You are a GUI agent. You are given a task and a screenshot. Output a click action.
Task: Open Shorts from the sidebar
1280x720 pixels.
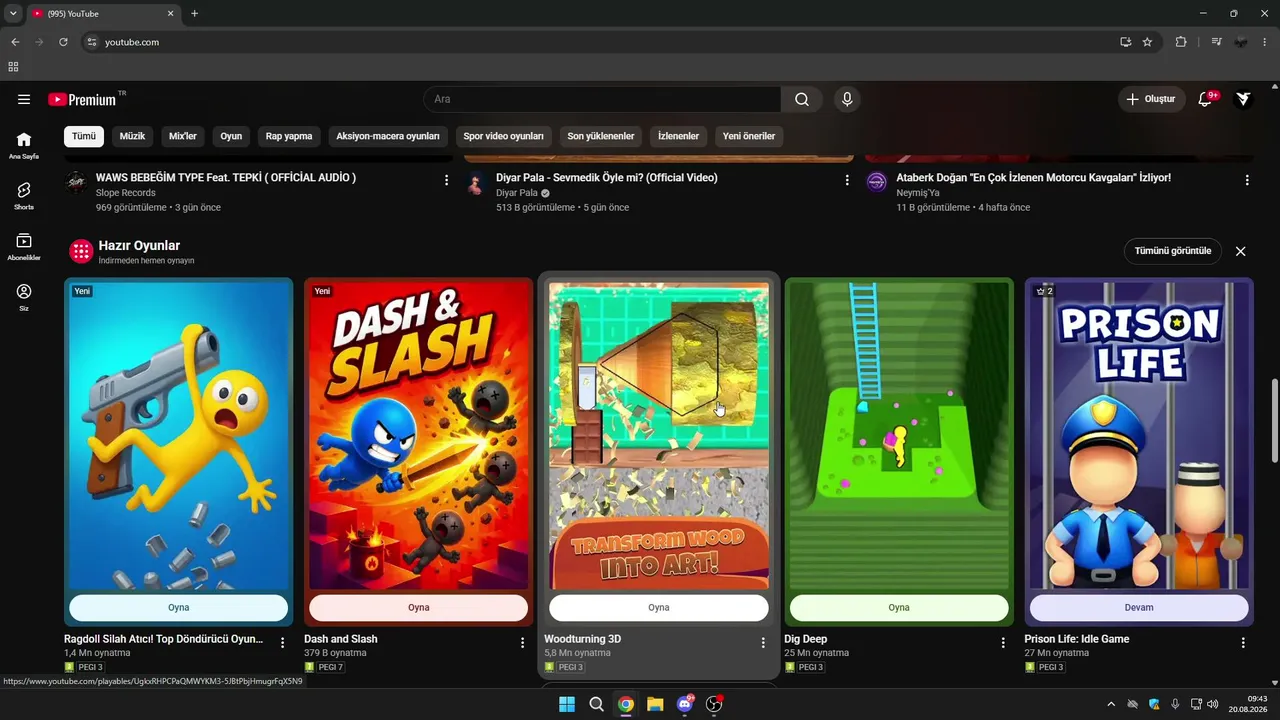[x=24, y=195]
